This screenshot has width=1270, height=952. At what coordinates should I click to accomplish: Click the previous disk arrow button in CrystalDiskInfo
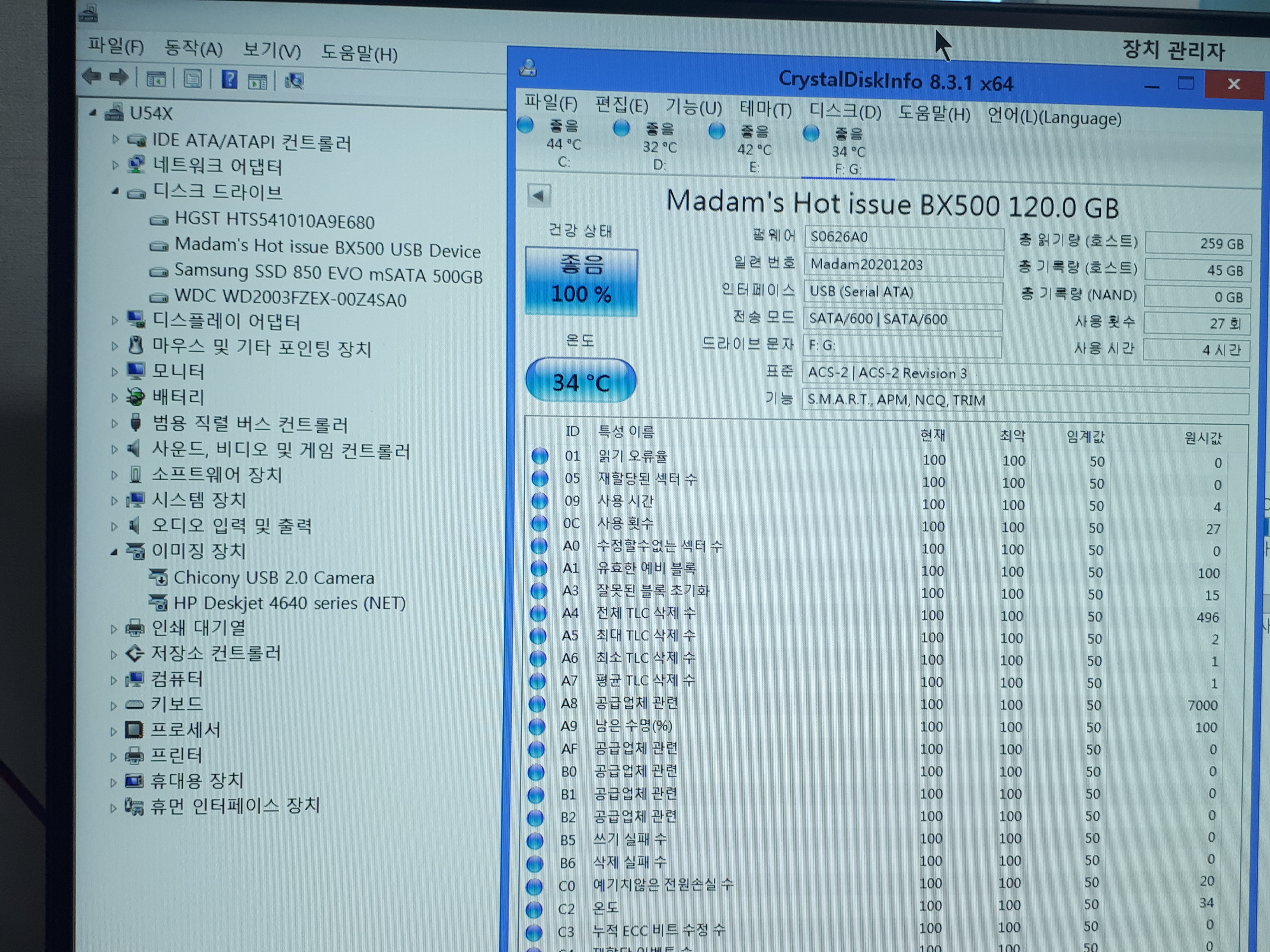coord(539,196)
